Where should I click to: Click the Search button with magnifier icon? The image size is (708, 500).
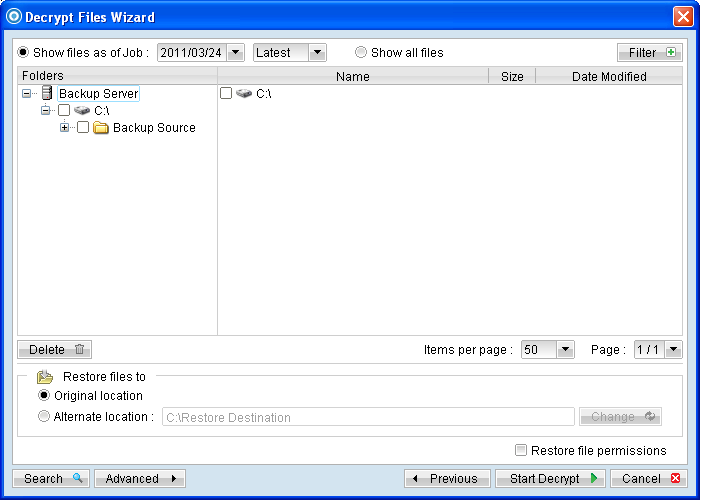point(52,479)
